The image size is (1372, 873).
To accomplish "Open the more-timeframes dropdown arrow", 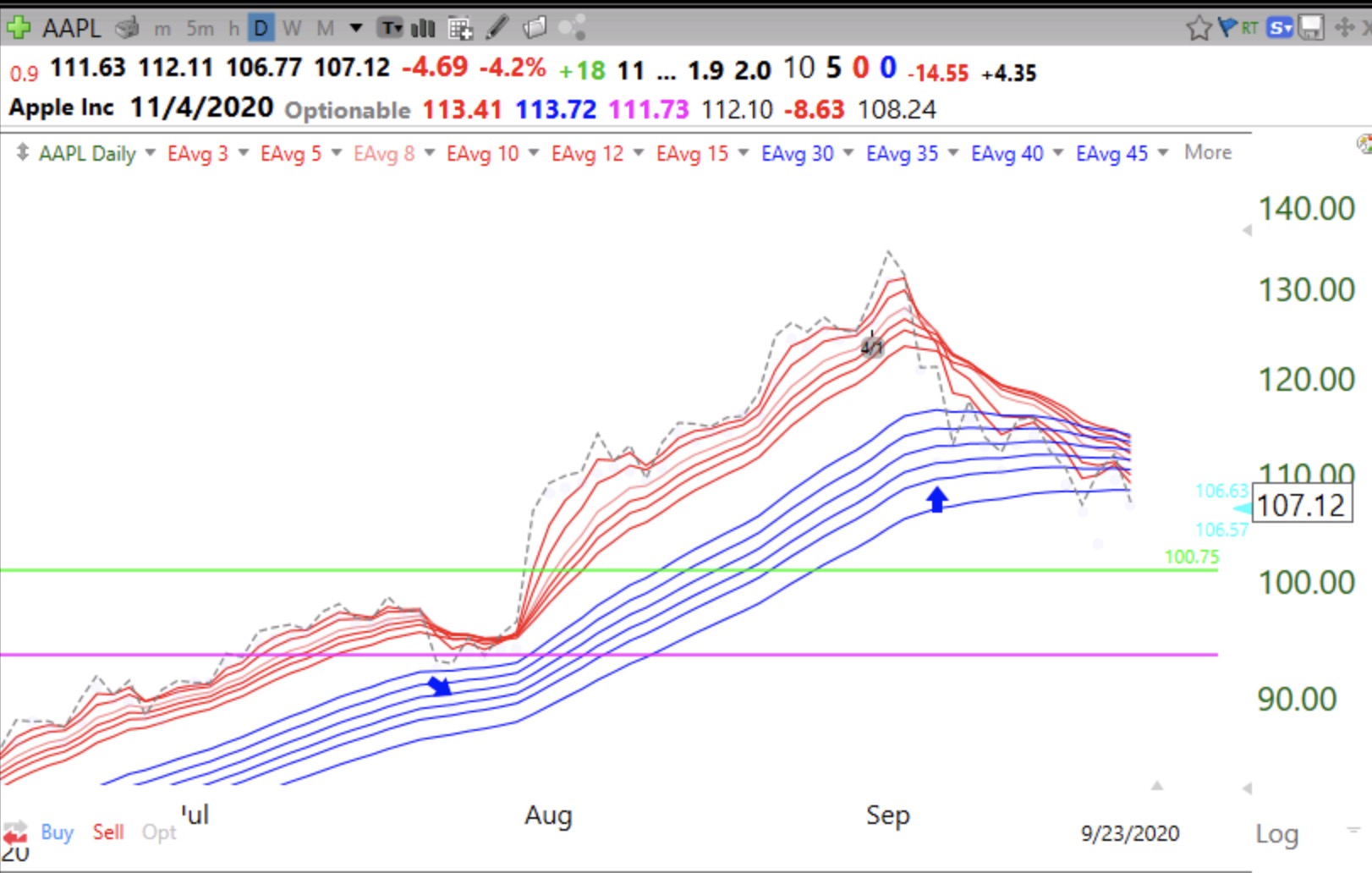I will [356, 28].
